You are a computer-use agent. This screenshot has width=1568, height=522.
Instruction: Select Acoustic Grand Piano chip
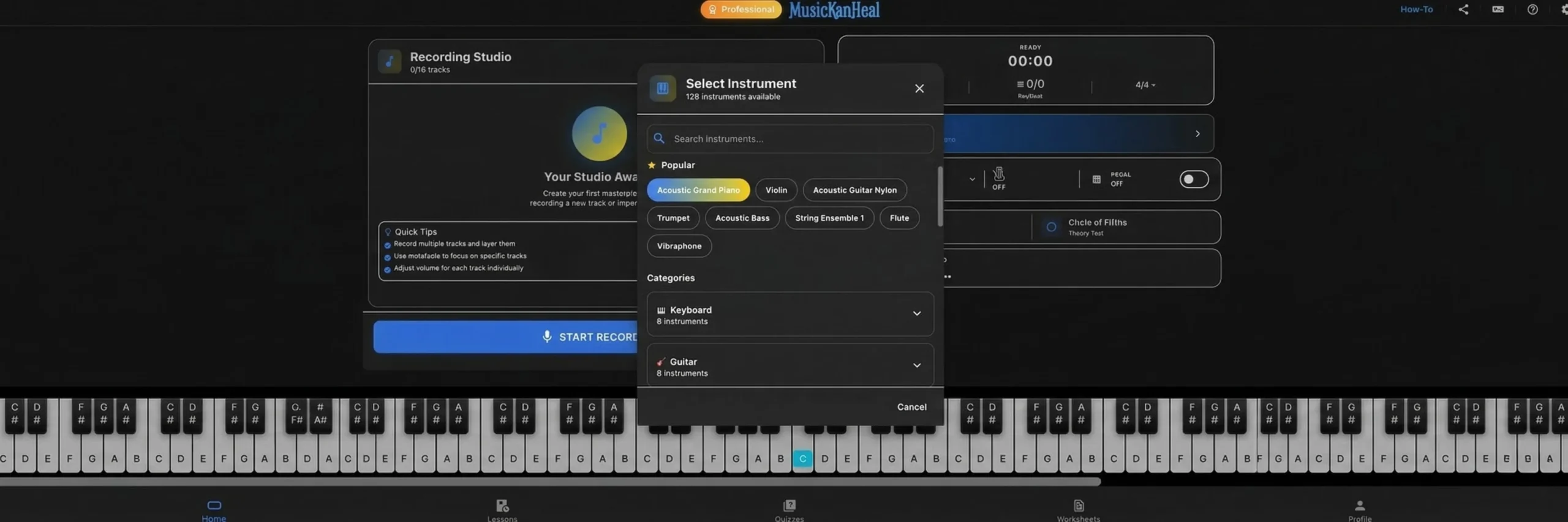tap(698, 190)
